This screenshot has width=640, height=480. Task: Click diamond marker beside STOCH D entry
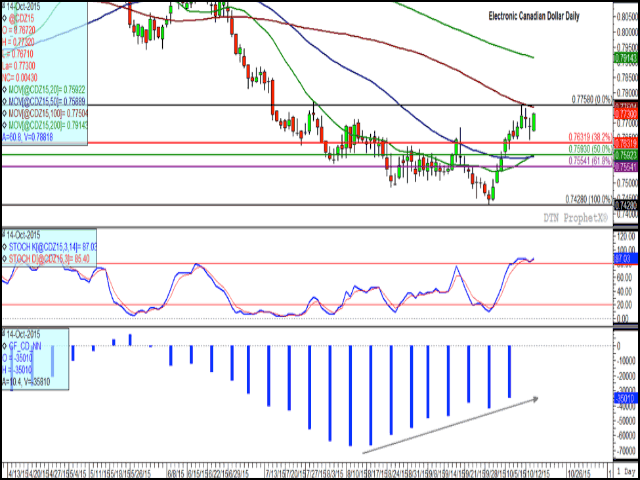4,258
